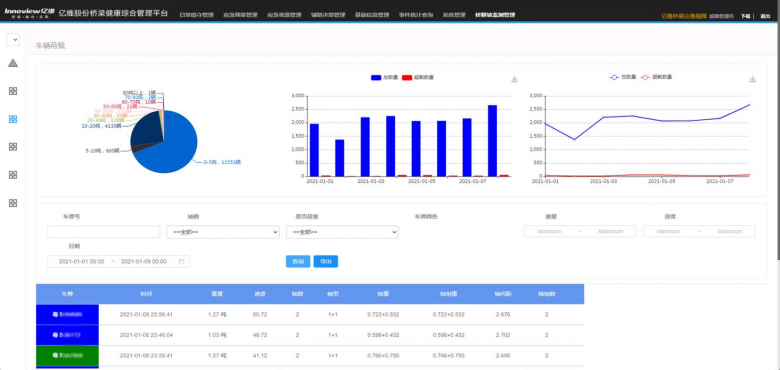
Task: Download the line chart image
Action: point(753,79)
